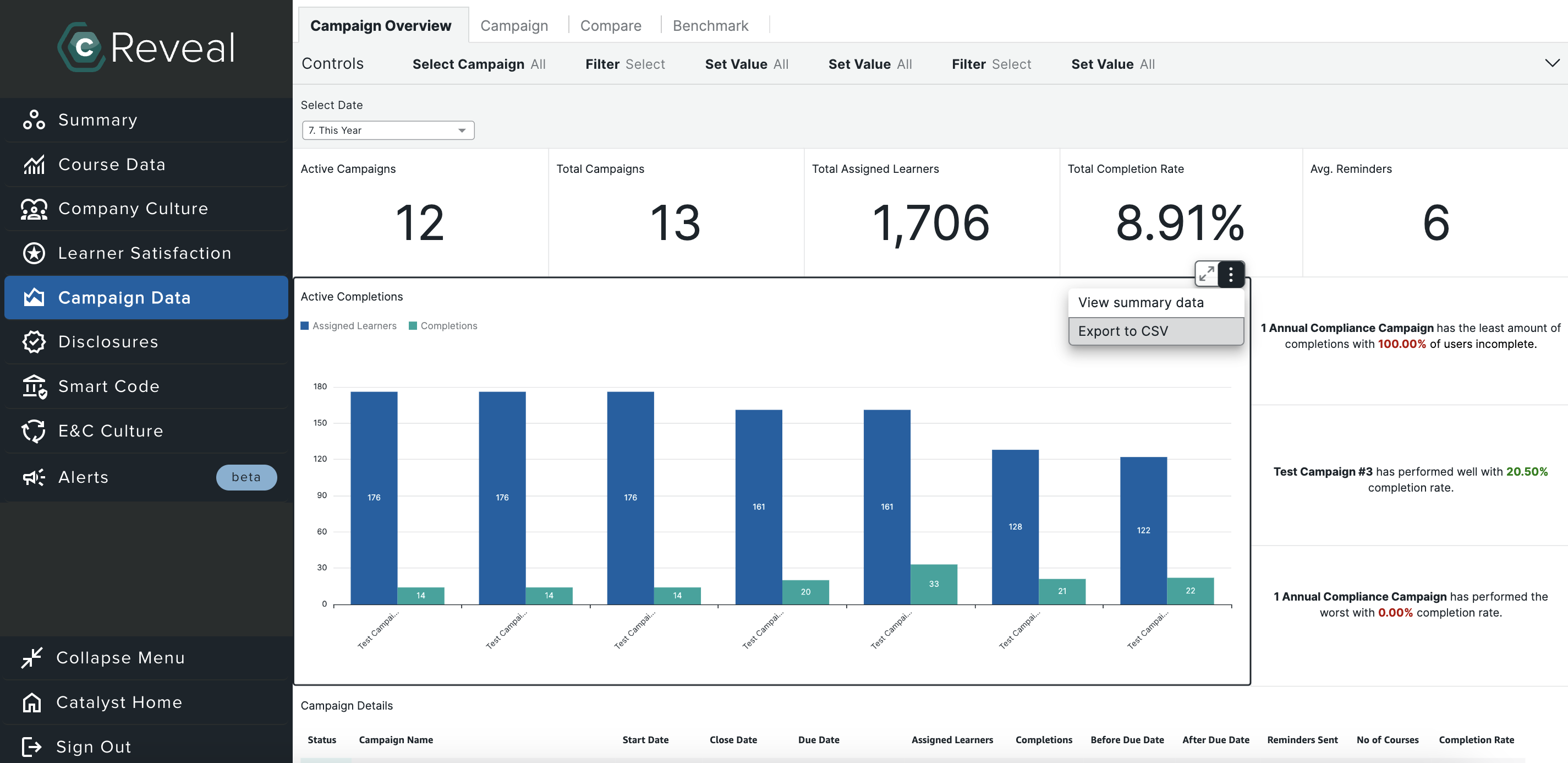This screenshot has height=763, width=1568.
Task: Click the Campaign Data sidebar icon
Action: pos(34,298)
